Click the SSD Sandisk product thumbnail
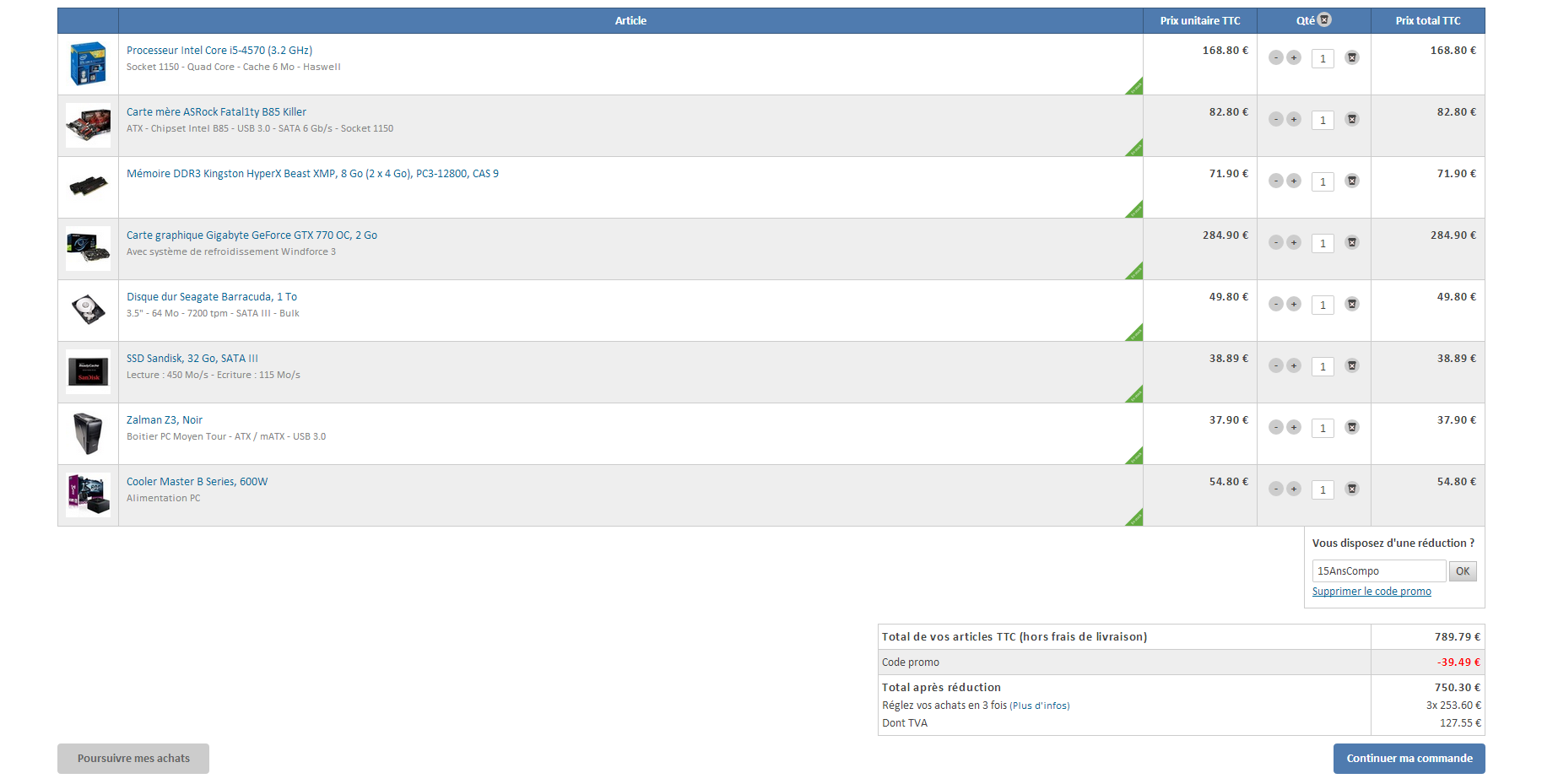The width and height of the screenshot is (1542, 784). 88,371
